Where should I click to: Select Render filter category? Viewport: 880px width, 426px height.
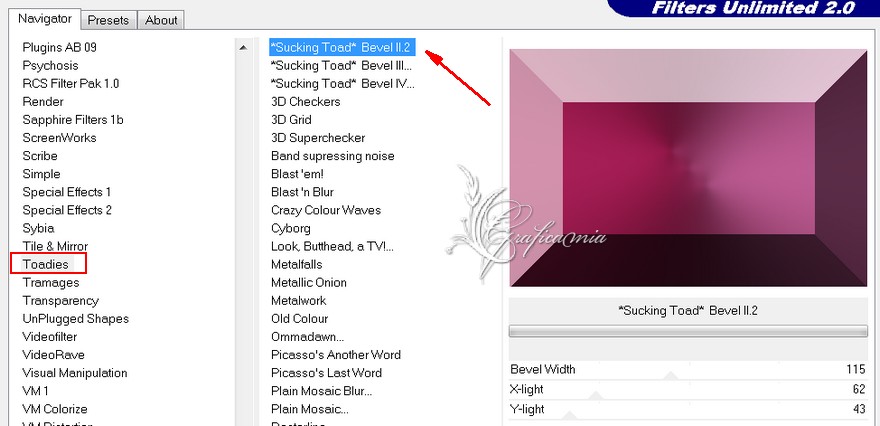[x=43, y=102]
